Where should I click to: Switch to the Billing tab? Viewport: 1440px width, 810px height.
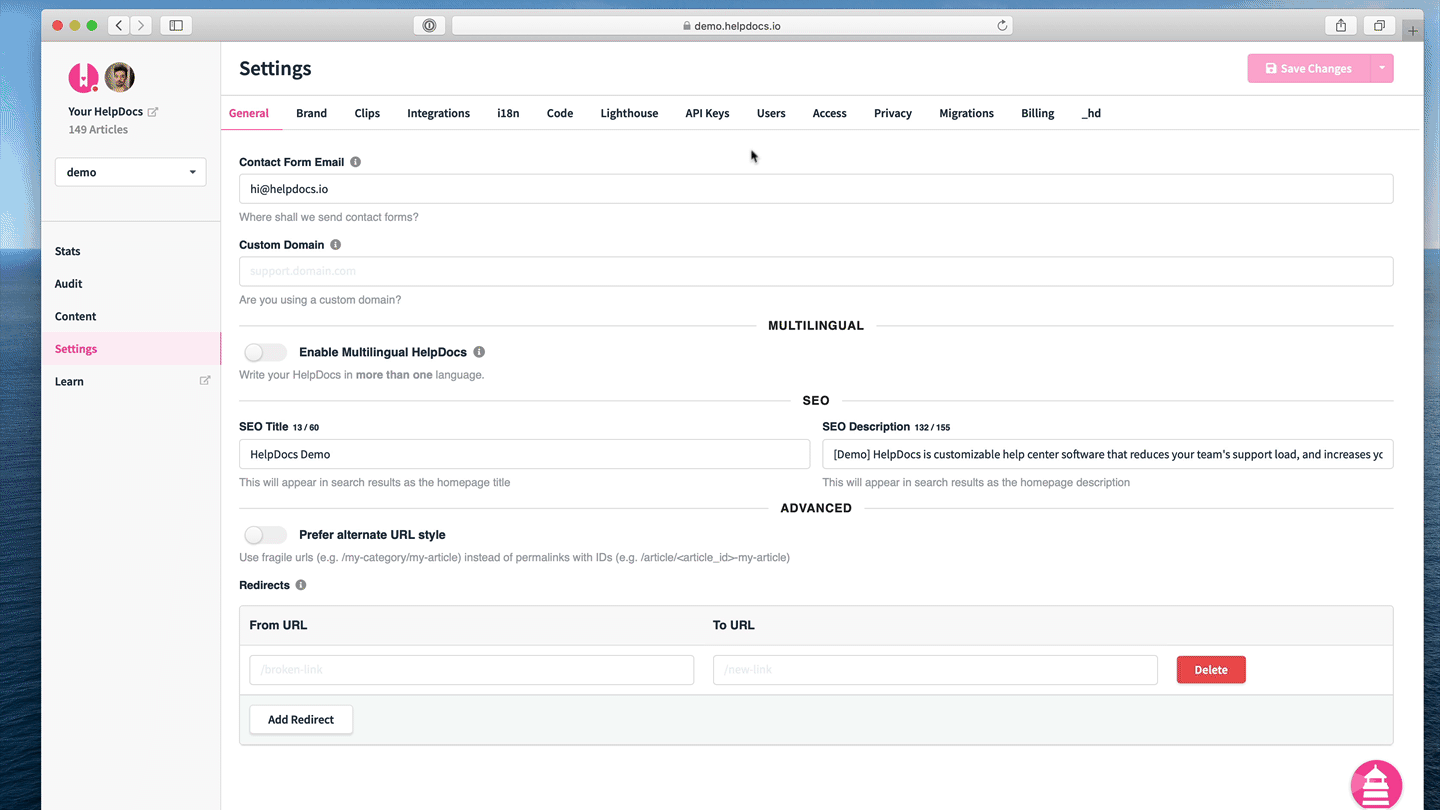tap(1037, 113)
